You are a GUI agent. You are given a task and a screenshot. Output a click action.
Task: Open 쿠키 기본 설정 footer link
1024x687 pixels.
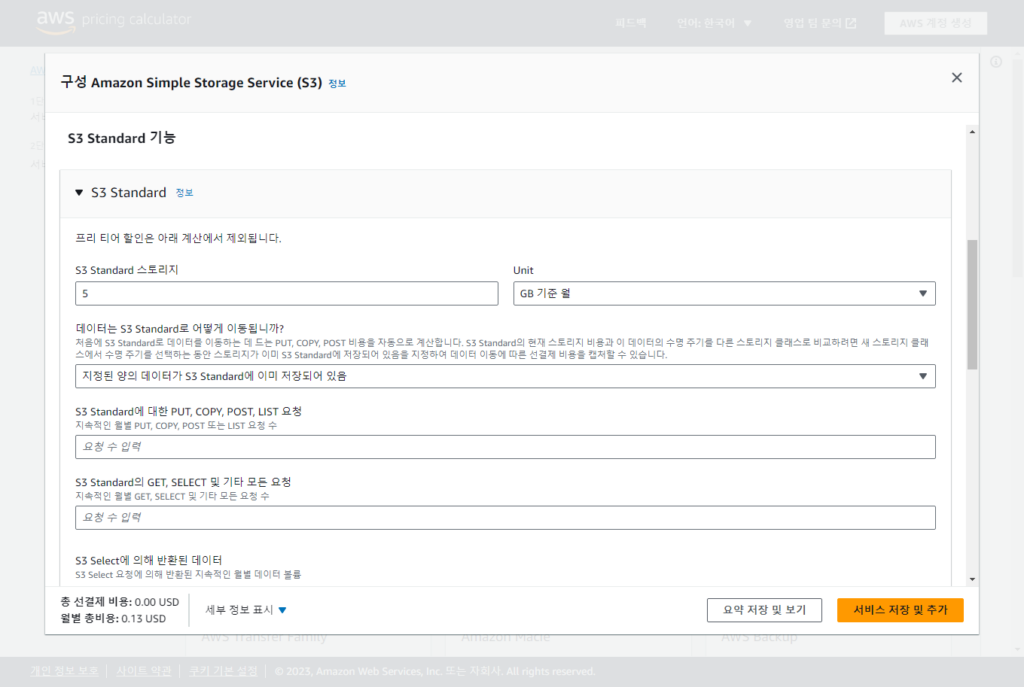click(223, 671)
